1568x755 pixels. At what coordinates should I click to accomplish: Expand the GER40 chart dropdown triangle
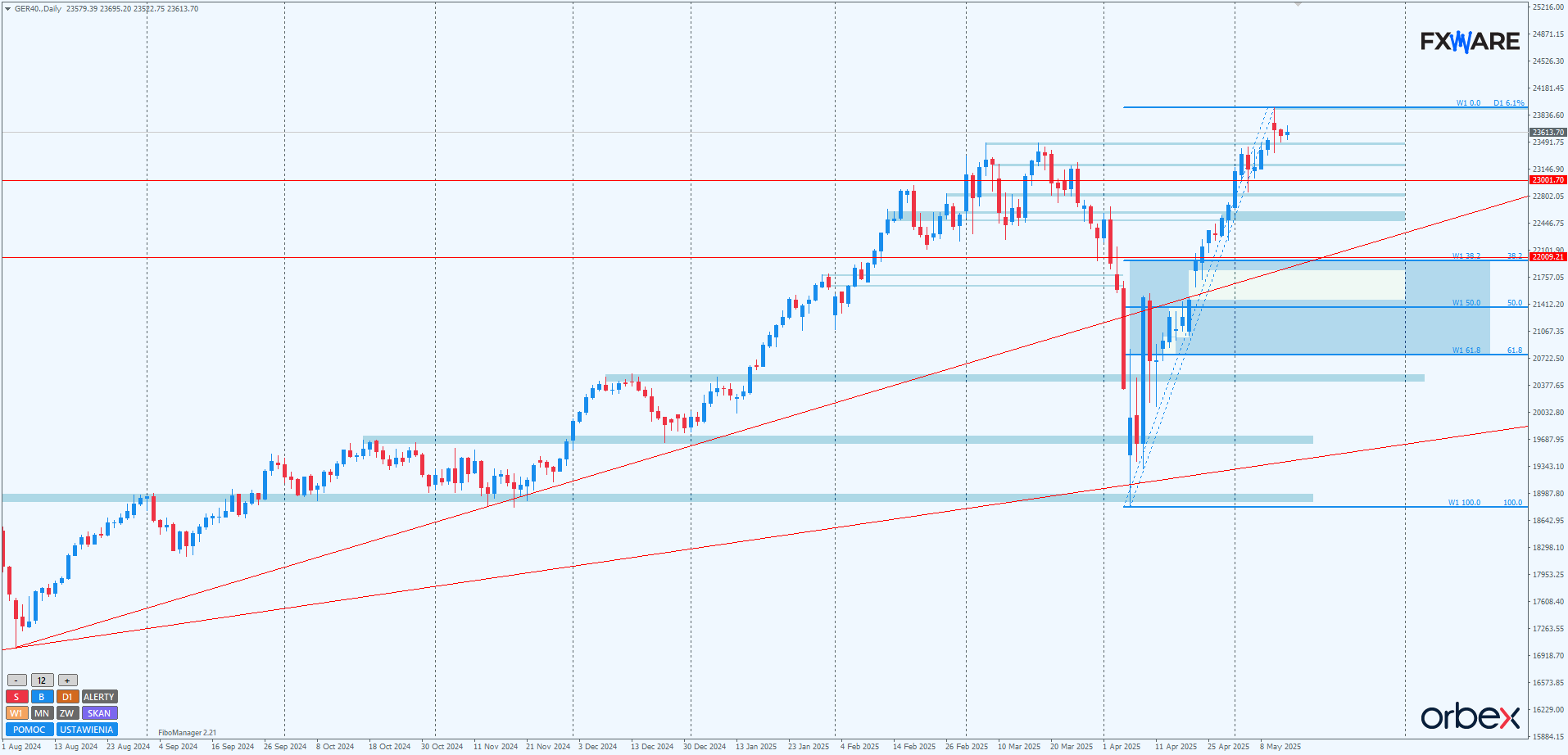(x=8, y=9)
